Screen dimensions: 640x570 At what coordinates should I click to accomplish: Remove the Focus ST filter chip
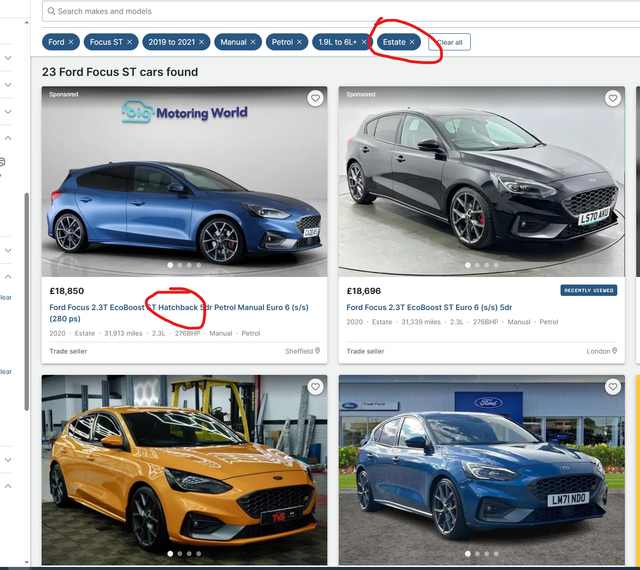[129, 42]
